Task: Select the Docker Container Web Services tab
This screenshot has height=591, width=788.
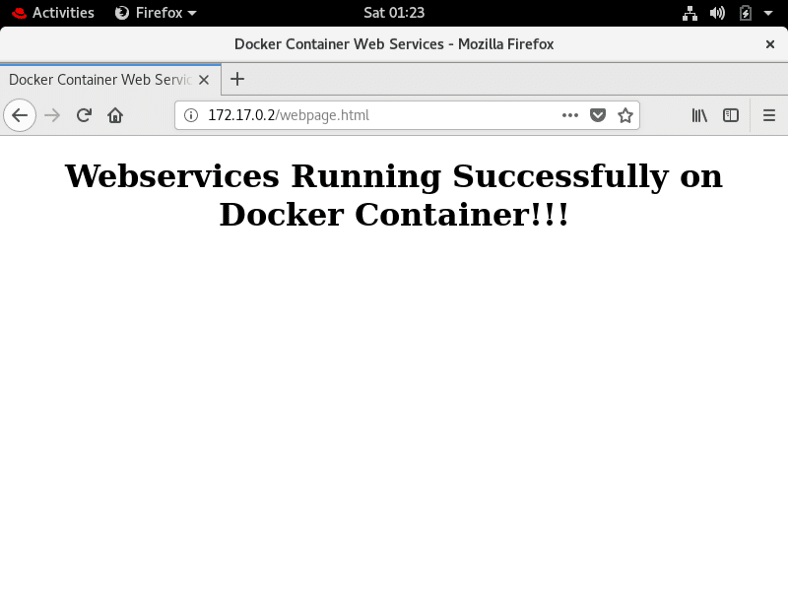Action: pos(110,79)
